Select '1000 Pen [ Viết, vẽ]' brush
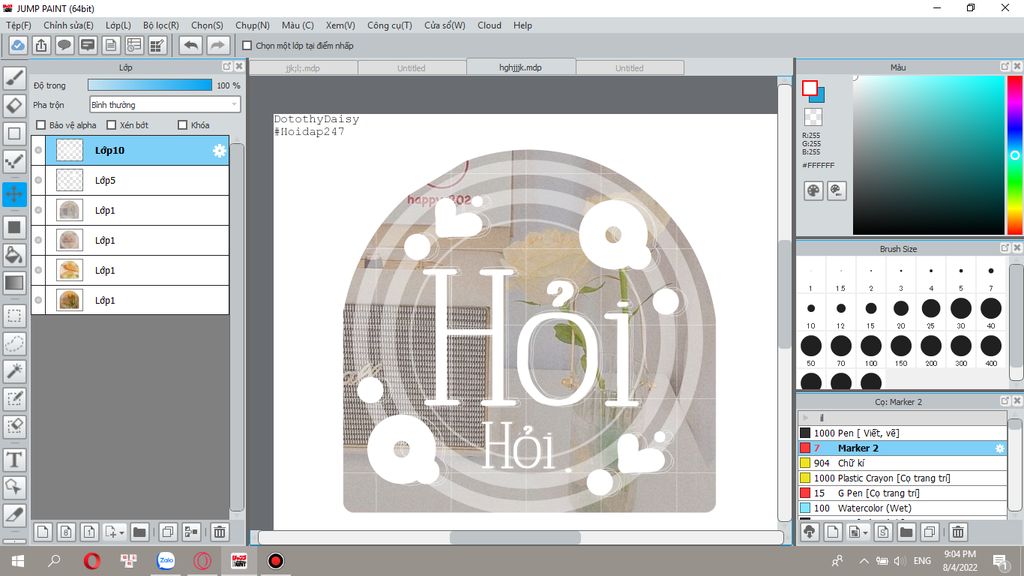1024x576 pixels. point(902,433)
